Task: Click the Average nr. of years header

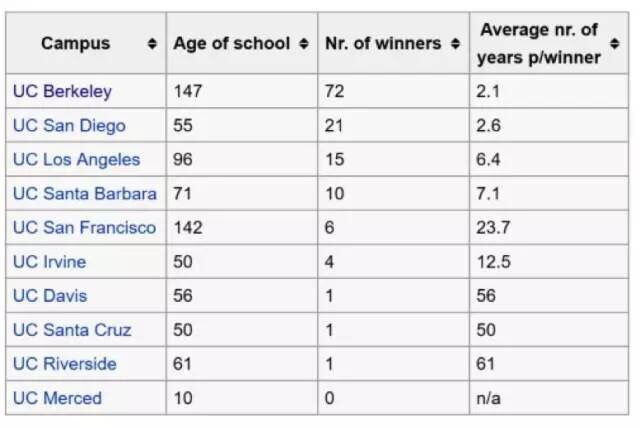Action: 549,43
